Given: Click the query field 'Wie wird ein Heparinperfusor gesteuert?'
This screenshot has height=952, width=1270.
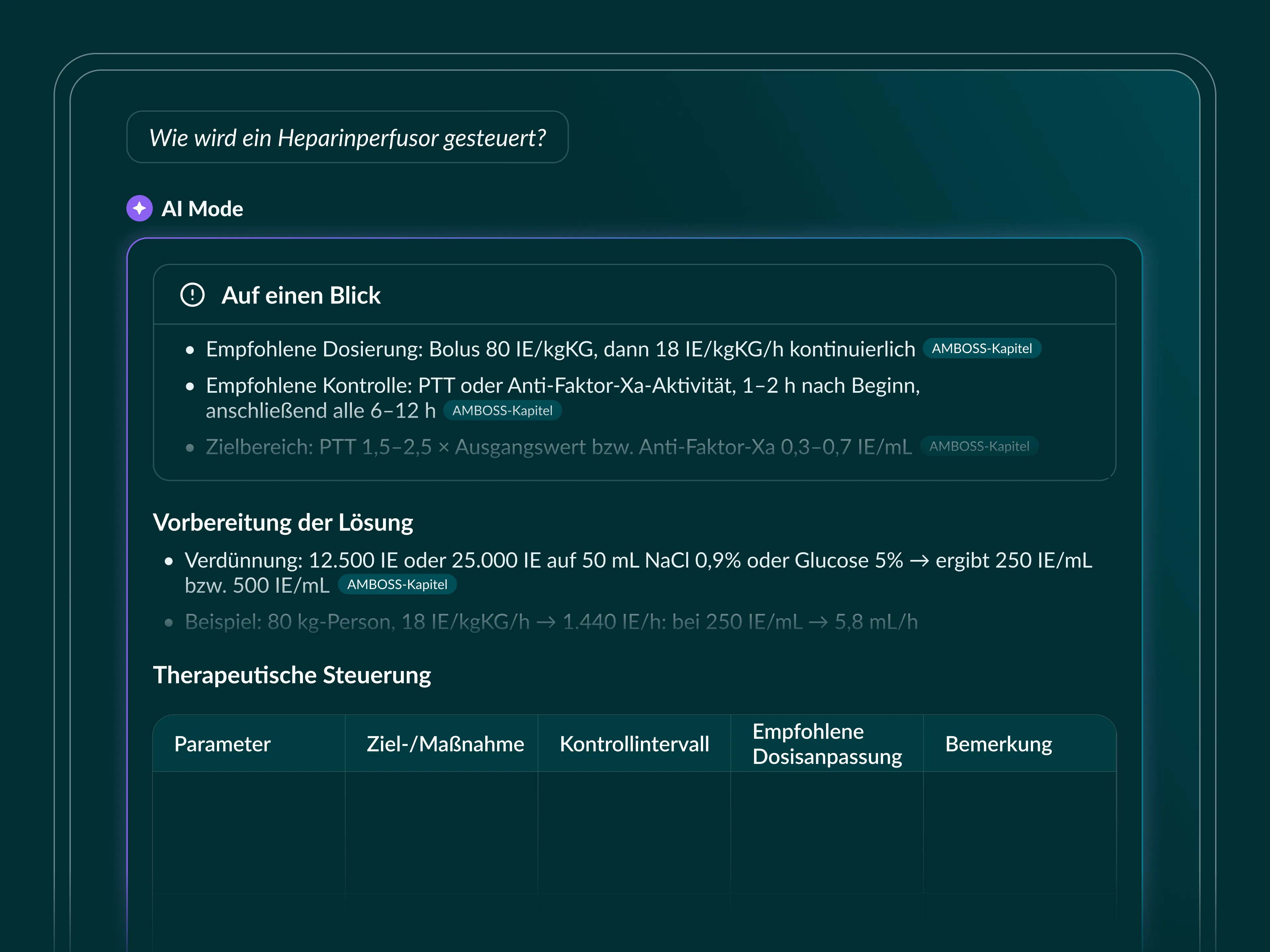Looking at the screenshot, I should (x=347, y=137).
